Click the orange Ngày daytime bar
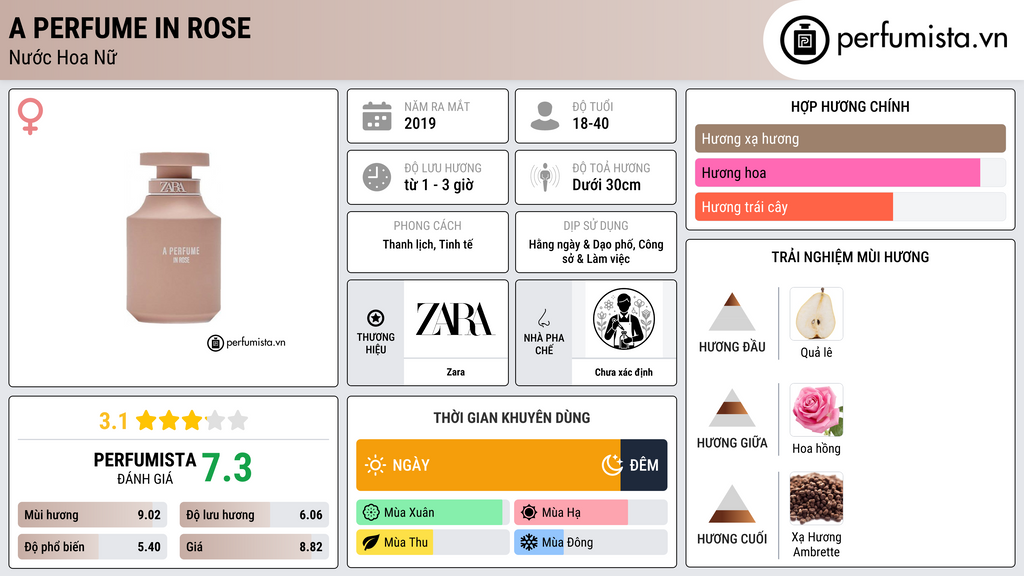Viewport: 1024px width, 576px height. [488, 465]
